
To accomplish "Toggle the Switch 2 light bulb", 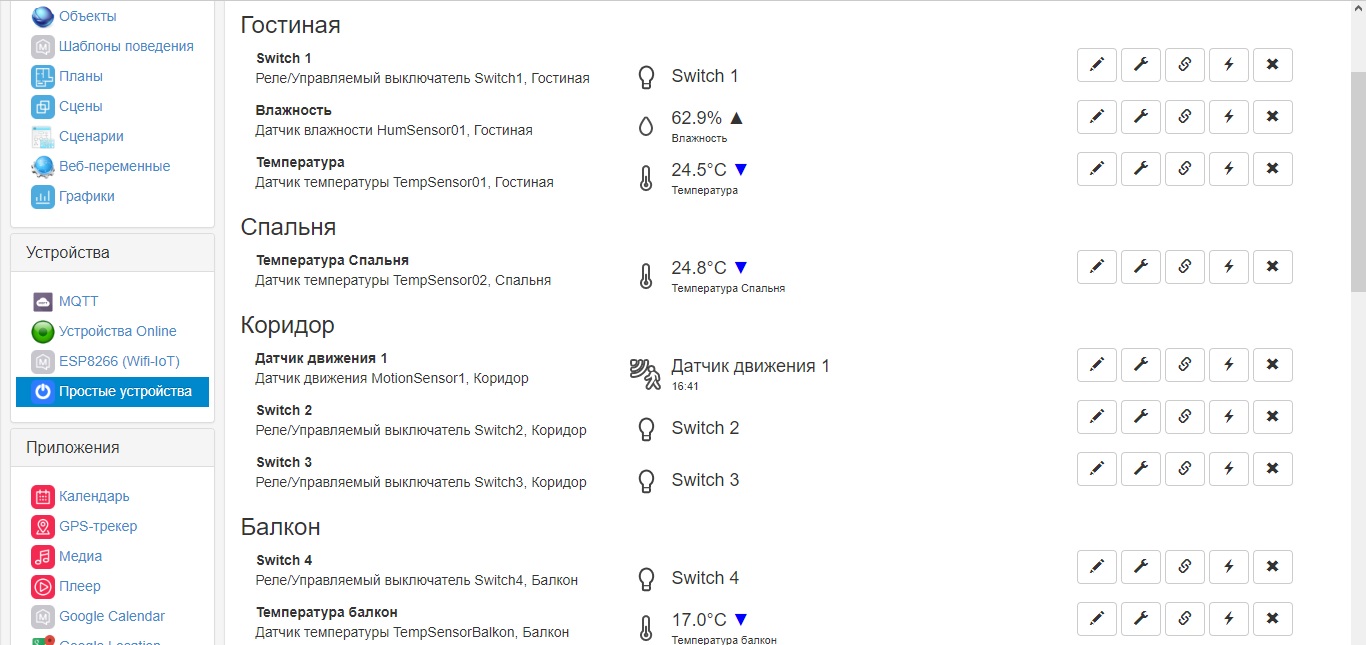I will coord(647,428).
